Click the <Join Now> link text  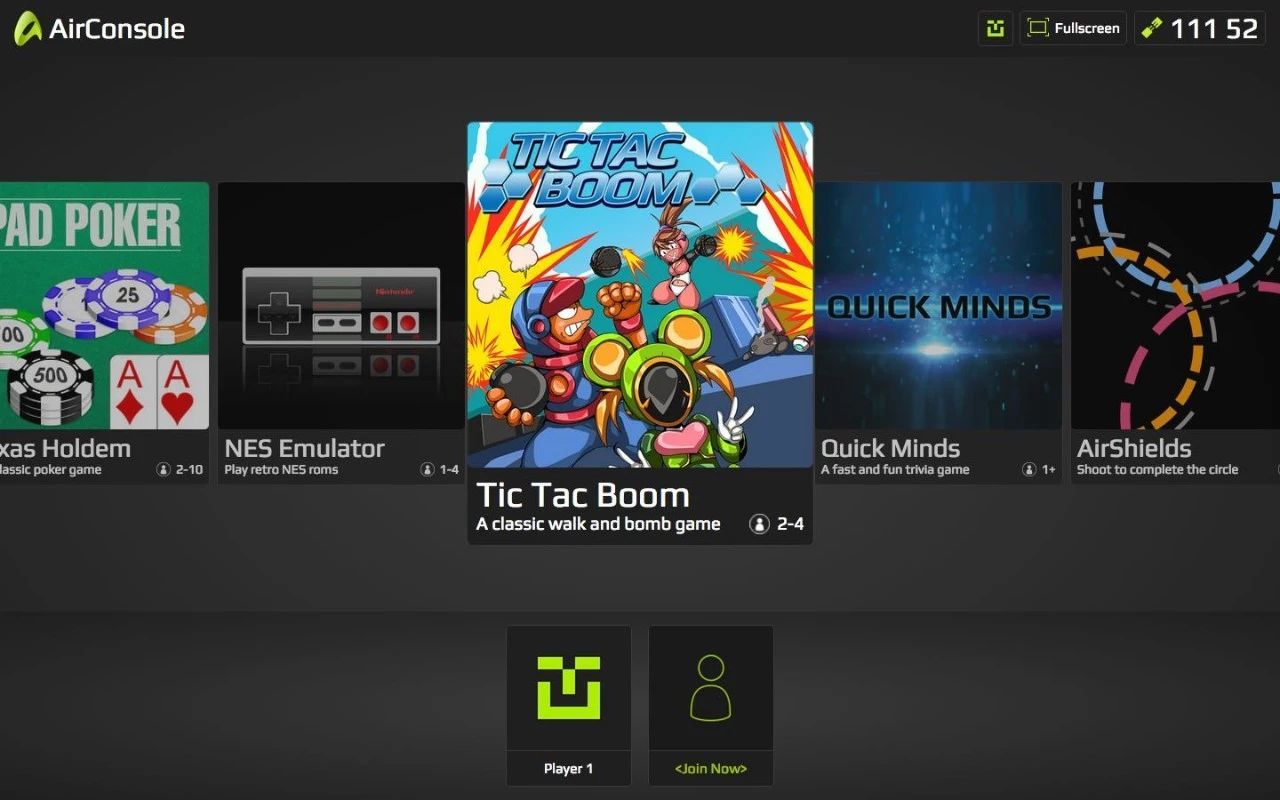pyautogui.click(x=711, y=769)
